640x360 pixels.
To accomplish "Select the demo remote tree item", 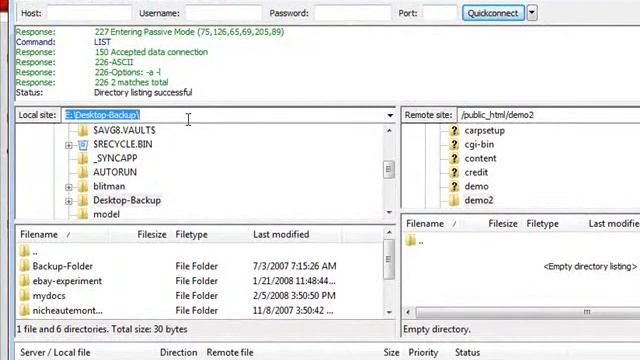I will point(476,187).
